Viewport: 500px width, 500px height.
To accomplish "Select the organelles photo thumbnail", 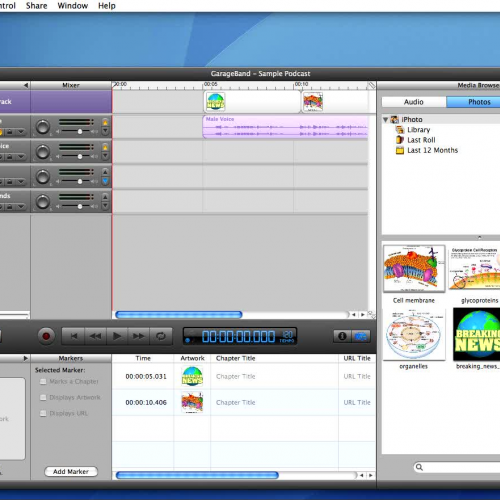I will [414, 334].
